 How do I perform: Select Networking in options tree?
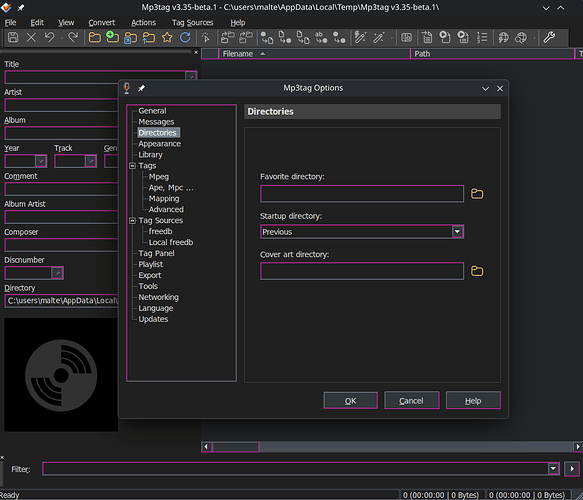[x=158, y=297]
